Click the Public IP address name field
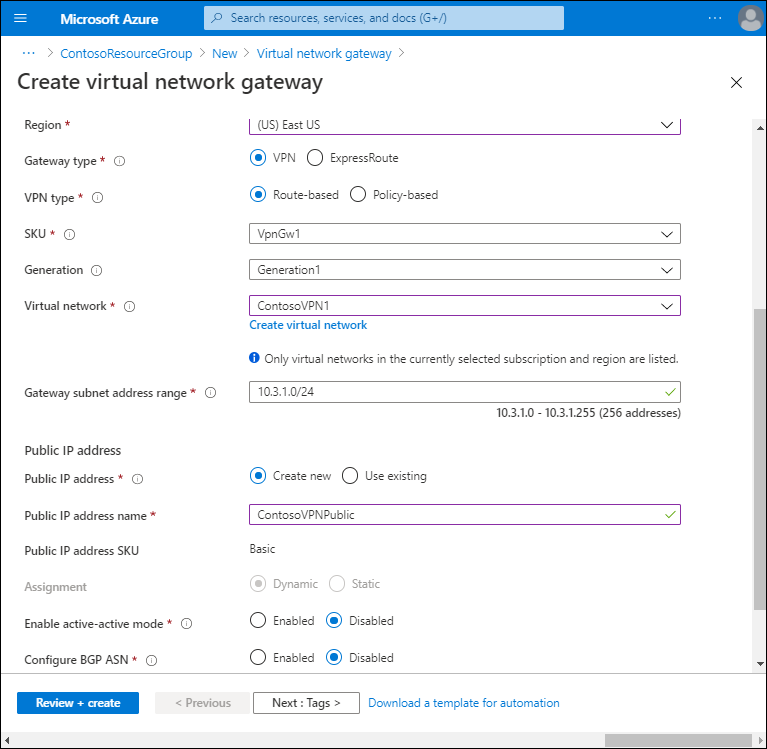The height and width of the screenshot is (749, 767). click(x=465, y=515)
